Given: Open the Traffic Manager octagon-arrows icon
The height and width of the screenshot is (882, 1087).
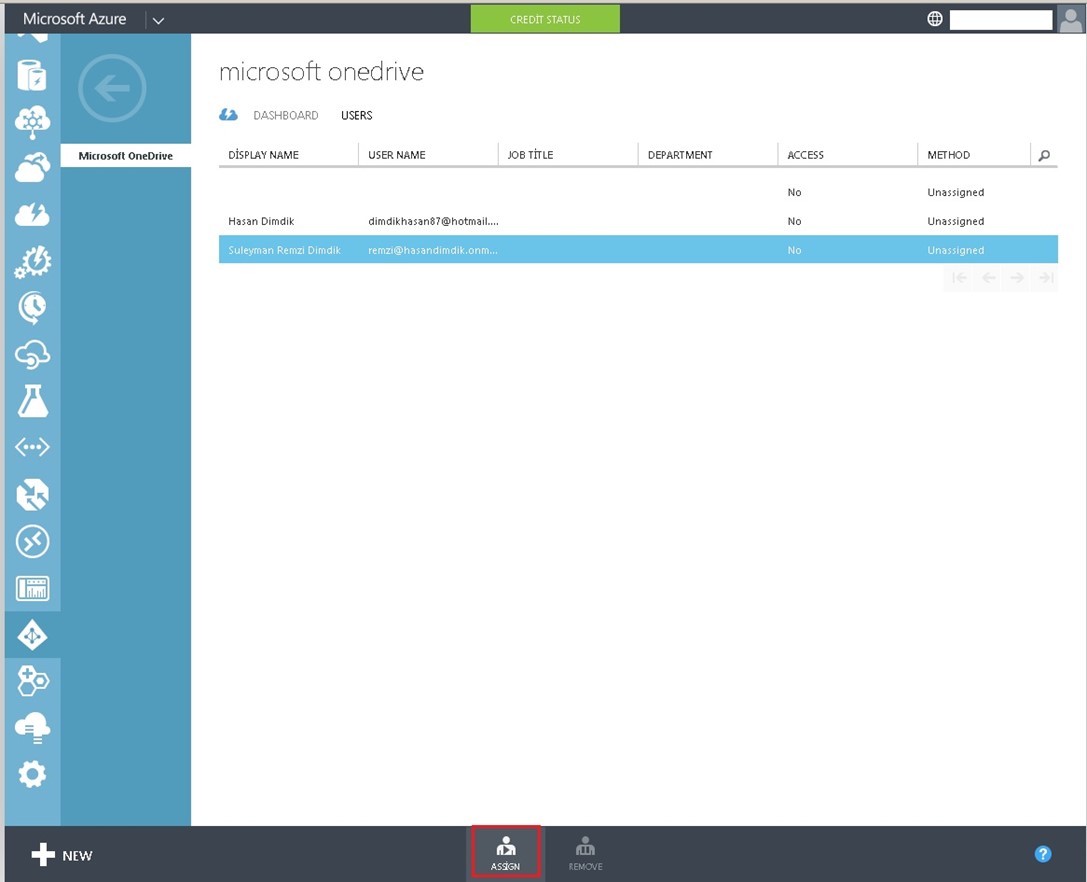Looking at the screenshot, I should (x=32, y=494).
